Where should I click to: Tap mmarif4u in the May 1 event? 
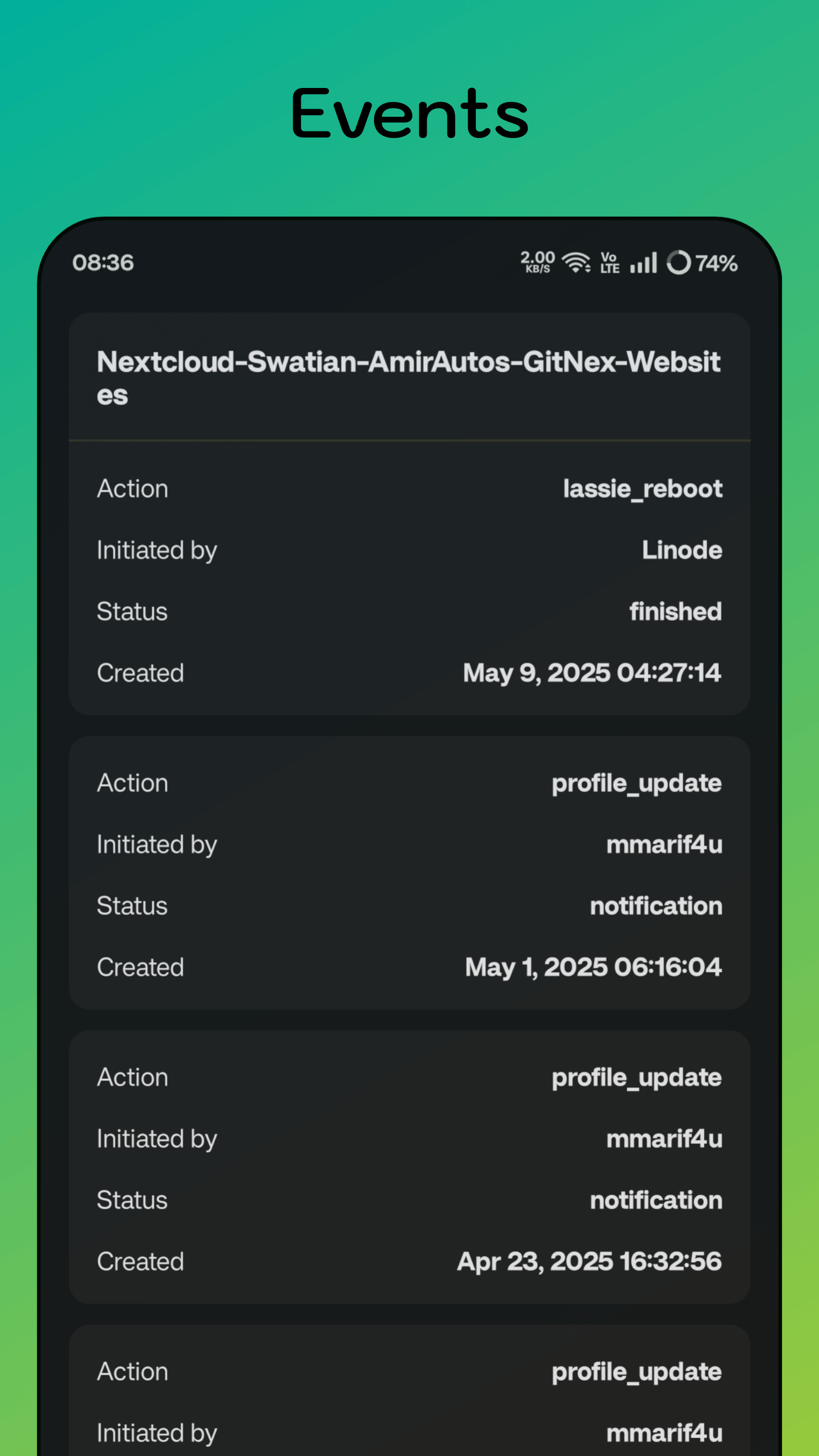(664, 845)
